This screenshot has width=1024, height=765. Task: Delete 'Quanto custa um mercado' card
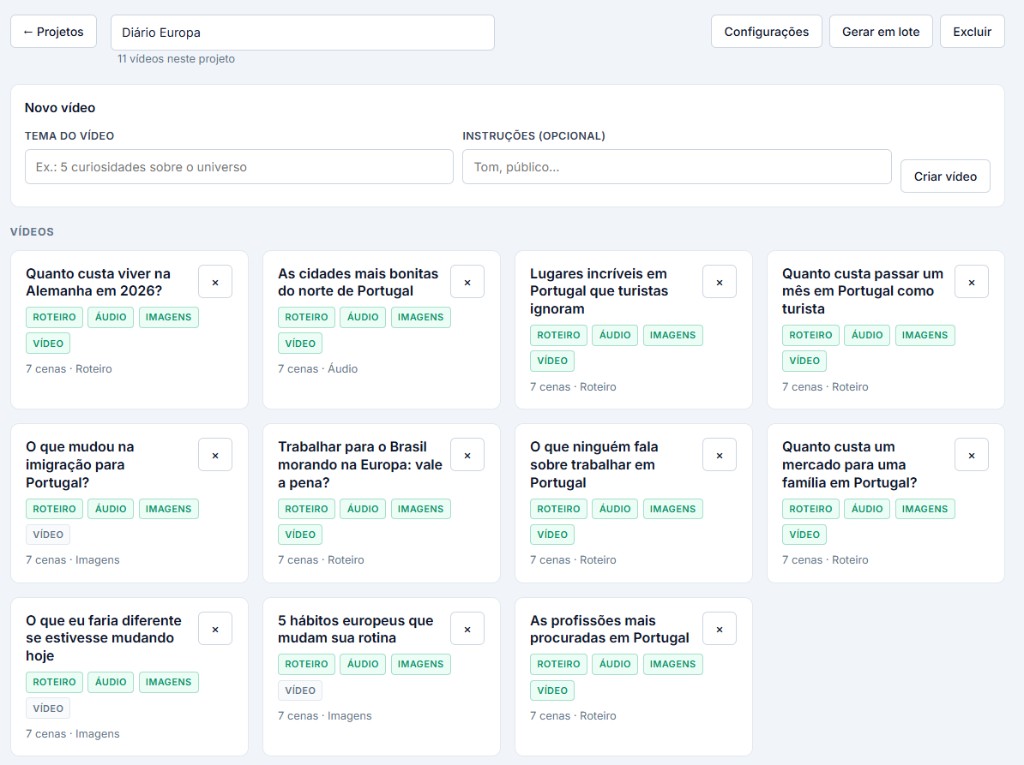(x=971, y=455)
